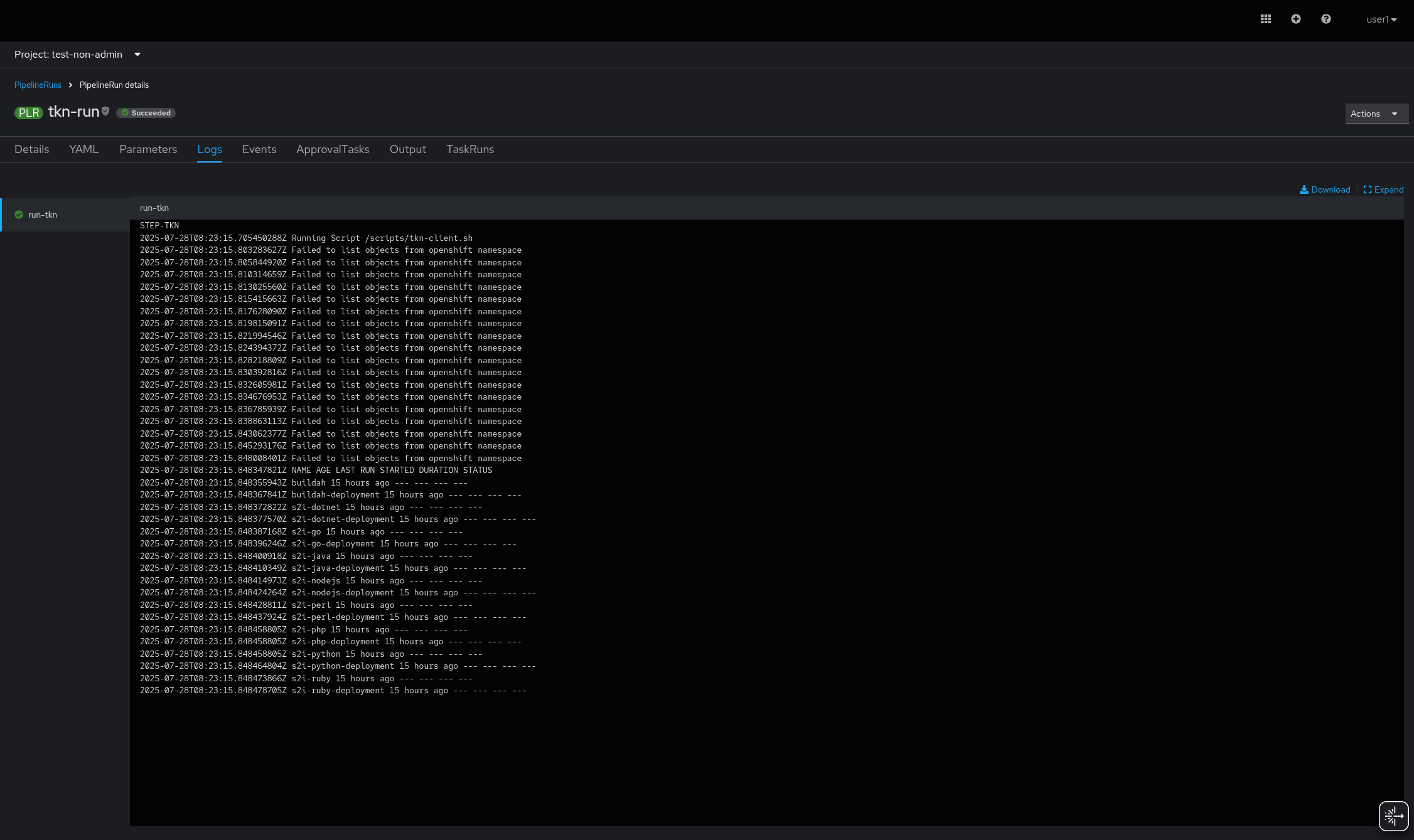Open the Events tab

[259, 149]
